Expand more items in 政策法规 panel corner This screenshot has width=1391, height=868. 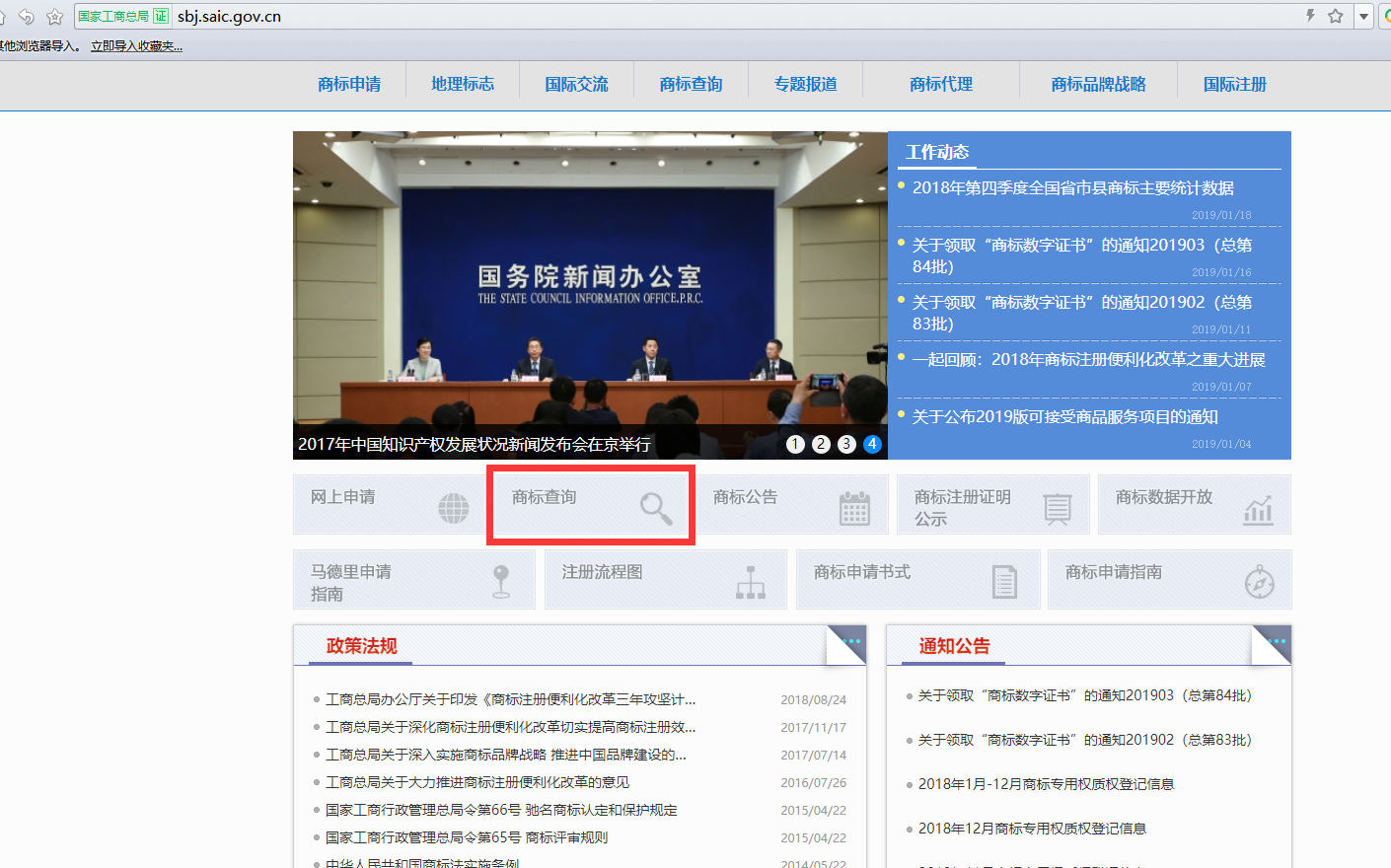click(x=851, y=641)
